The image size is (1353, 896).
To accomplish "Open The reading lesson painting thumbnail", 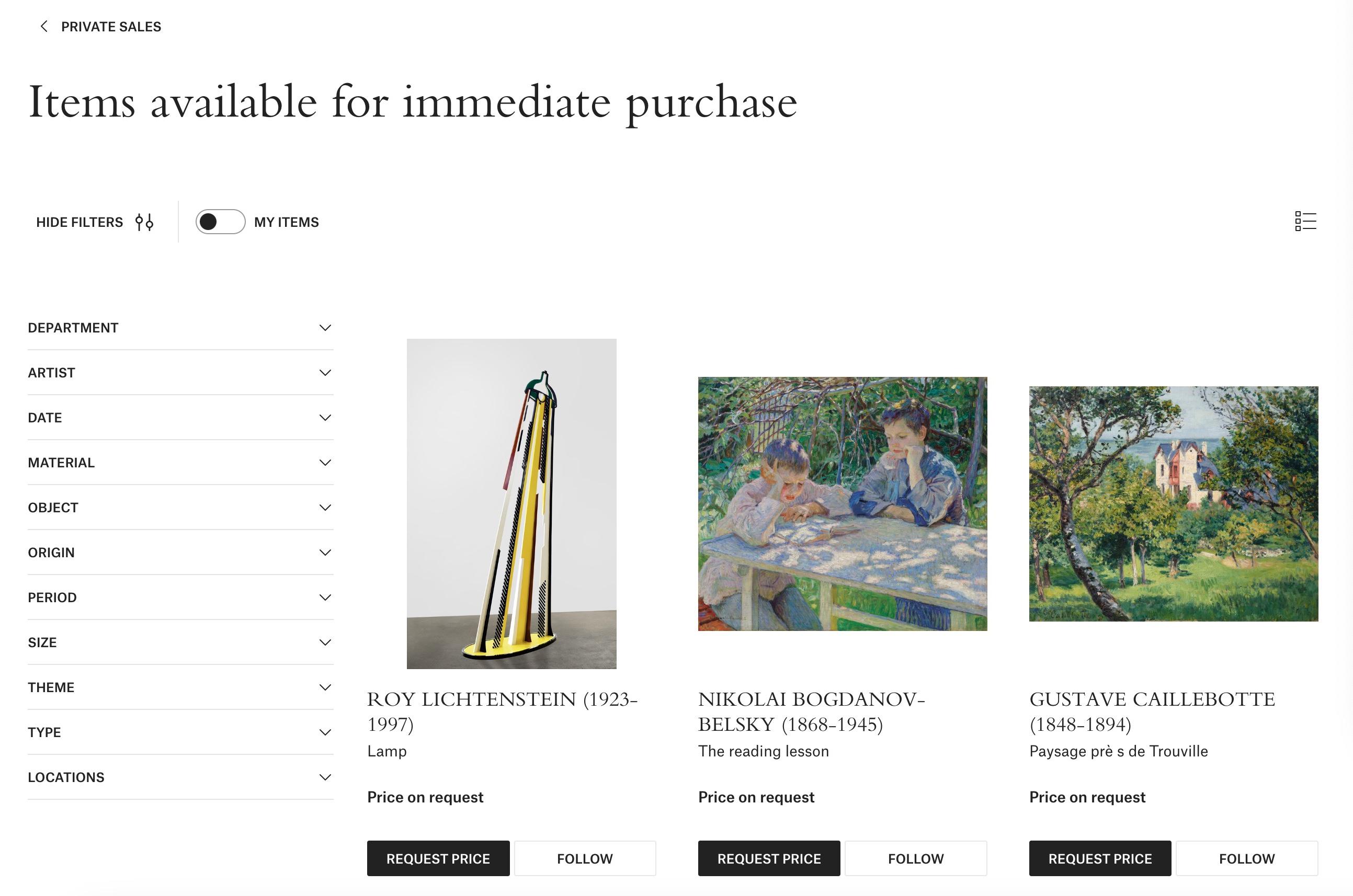I will (842, 503).
